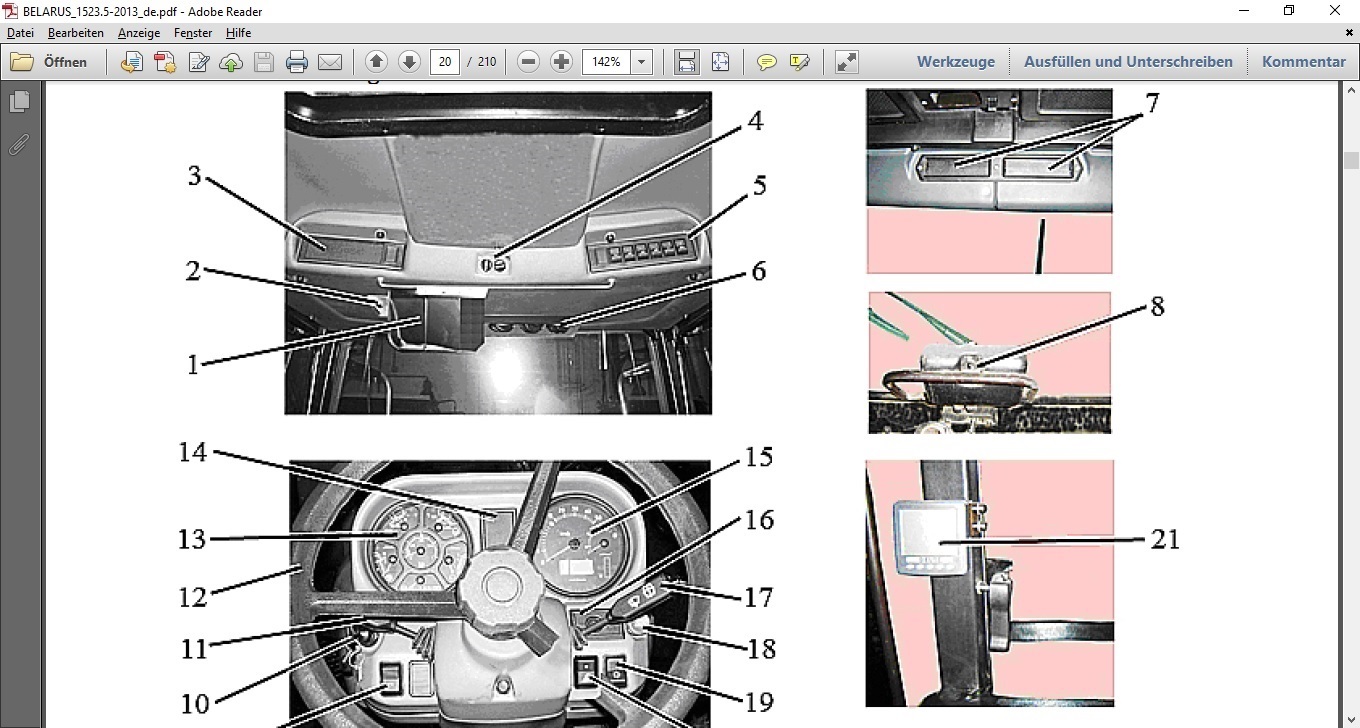Close the document with menu-bar X
Image resolution: width=1360 pixels, height=728 pixels.
(1350, 33)
